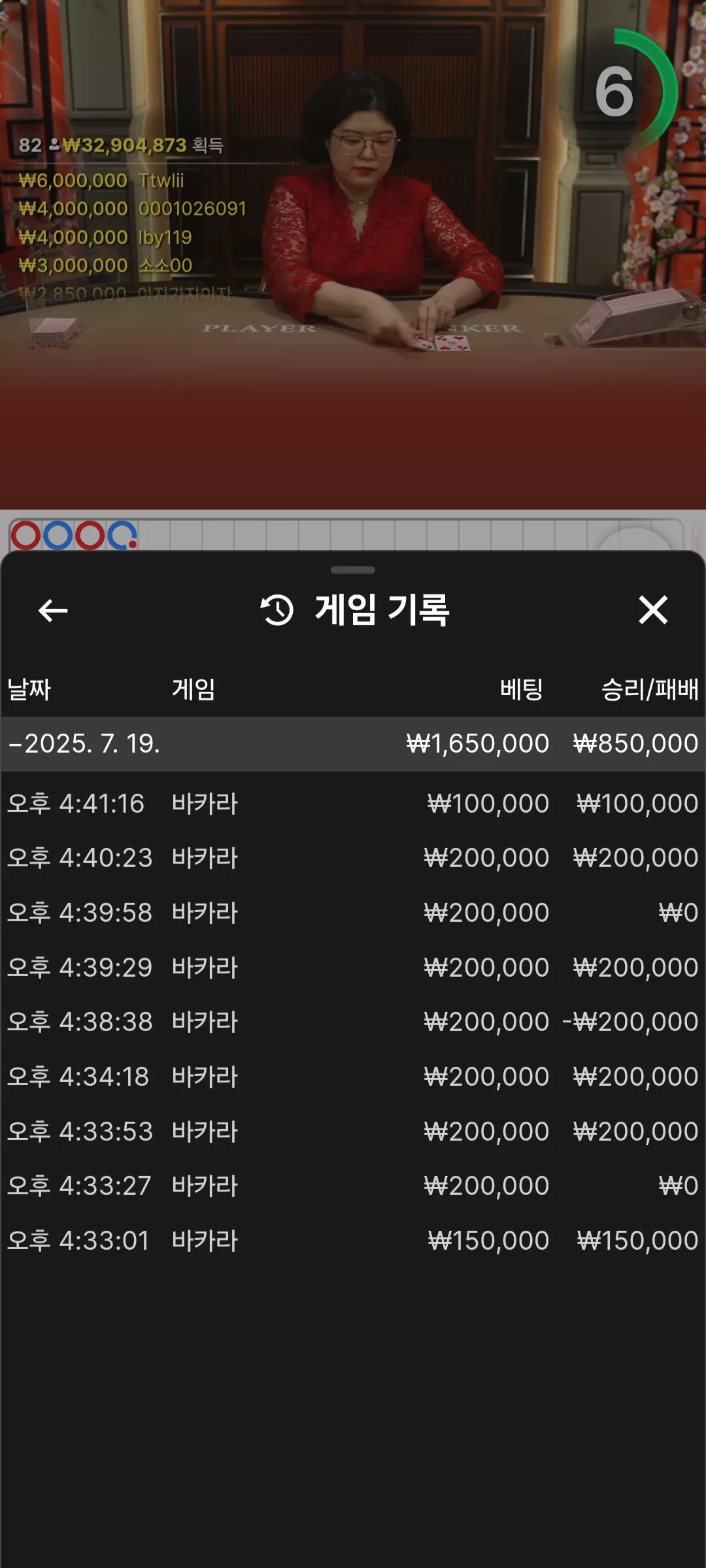Open the 오후 4:33:27 baccarat record
The height and width of the screenshot is (1568, 706).
(353, 1186)
